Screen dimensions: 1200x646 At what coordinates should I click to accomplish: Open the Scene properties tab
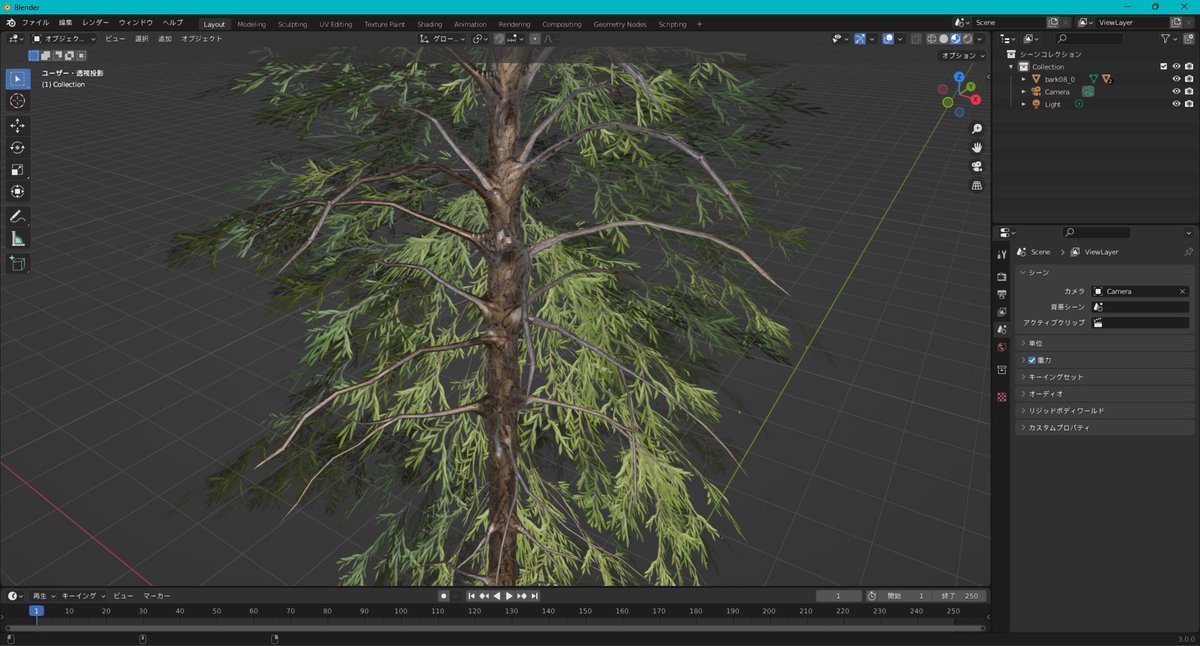pos(1002,329)
